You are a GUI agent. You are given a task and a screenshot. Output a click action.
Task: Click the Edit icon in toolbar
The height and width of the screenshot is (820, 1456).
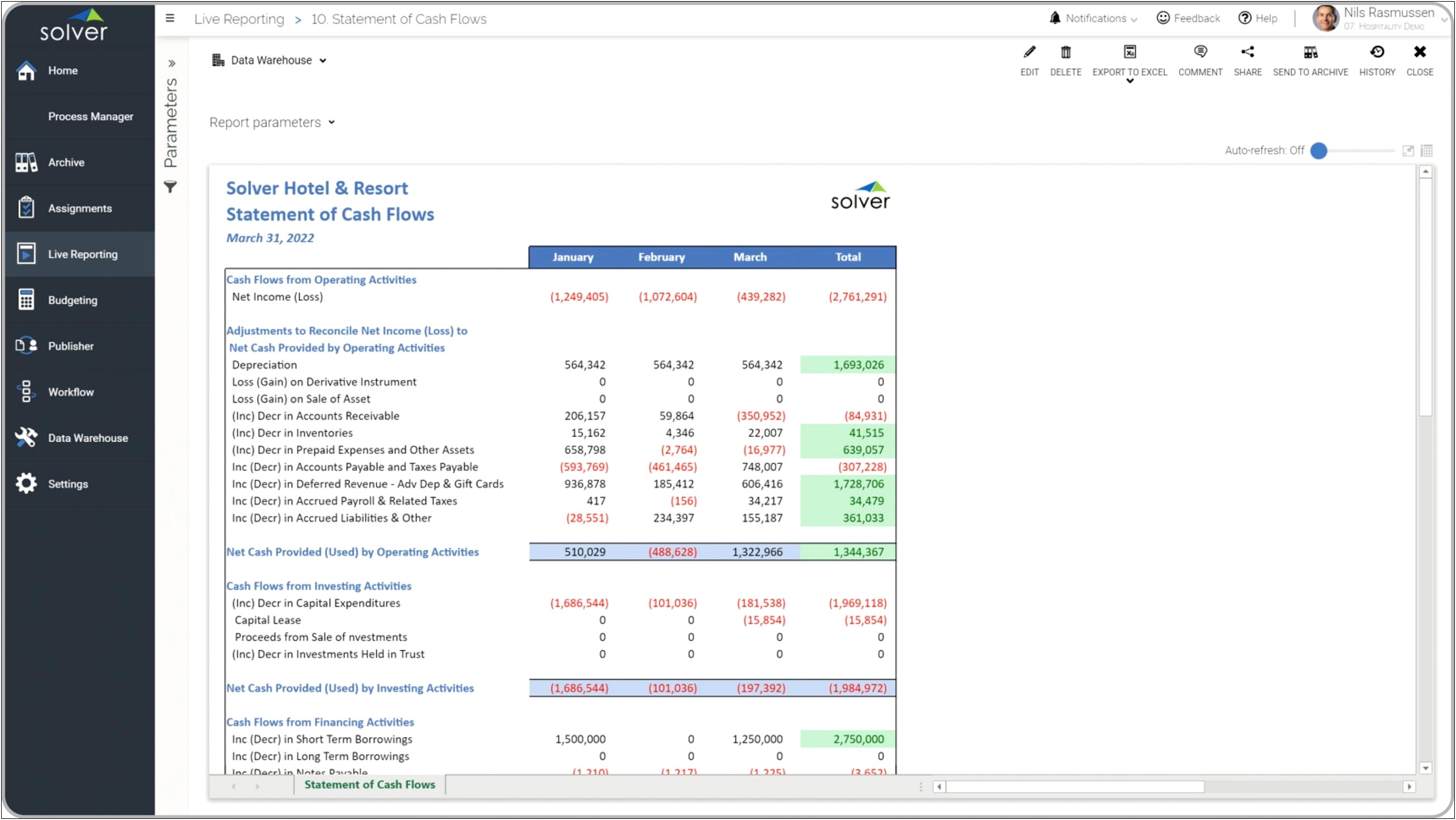[1029, 52]
